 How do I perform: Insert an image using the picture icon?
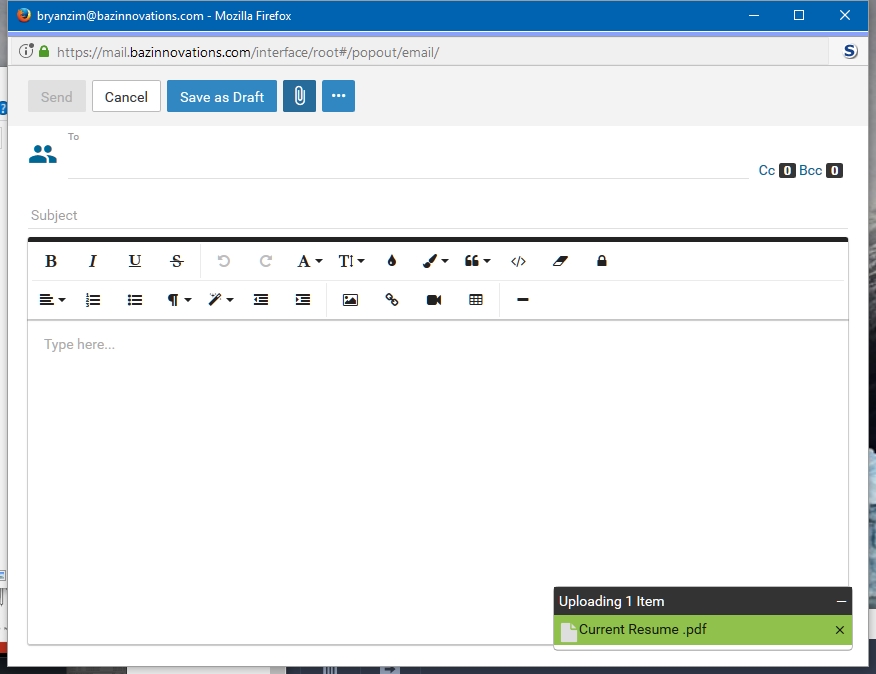350,300
